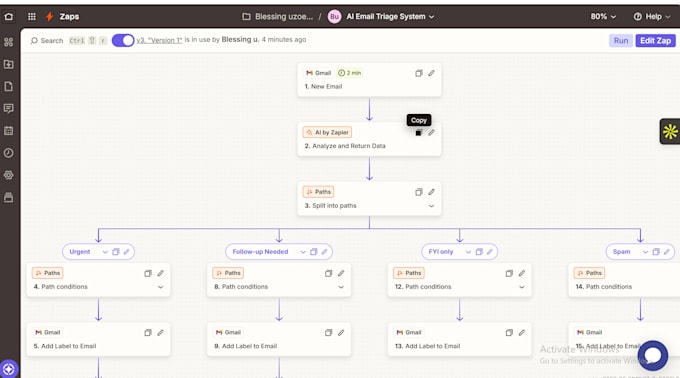The width and height of the screenshot is (680, 378).
Task: Open the versions stack sidebar icon
Action: [9, 197]
